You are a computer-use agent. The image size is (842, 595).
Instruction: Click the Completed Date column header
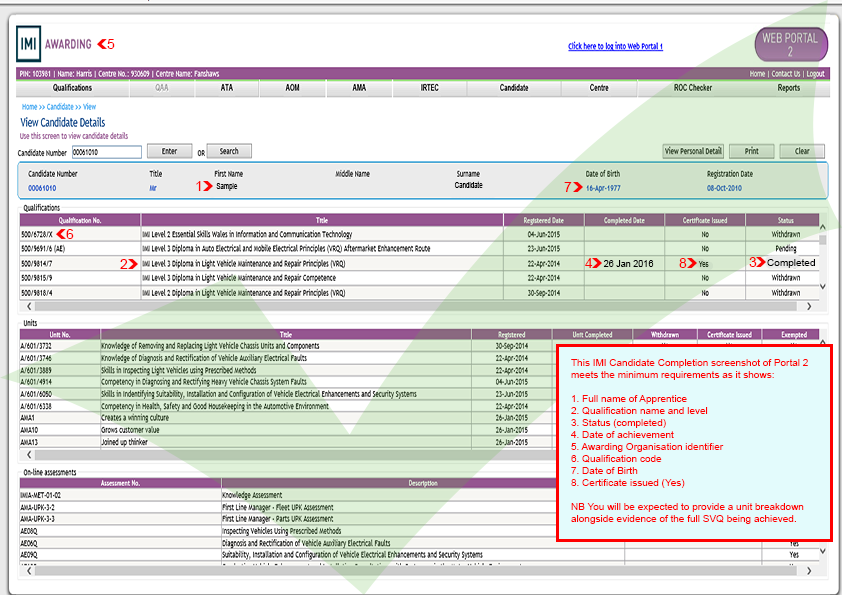click(x=624, y=220)
